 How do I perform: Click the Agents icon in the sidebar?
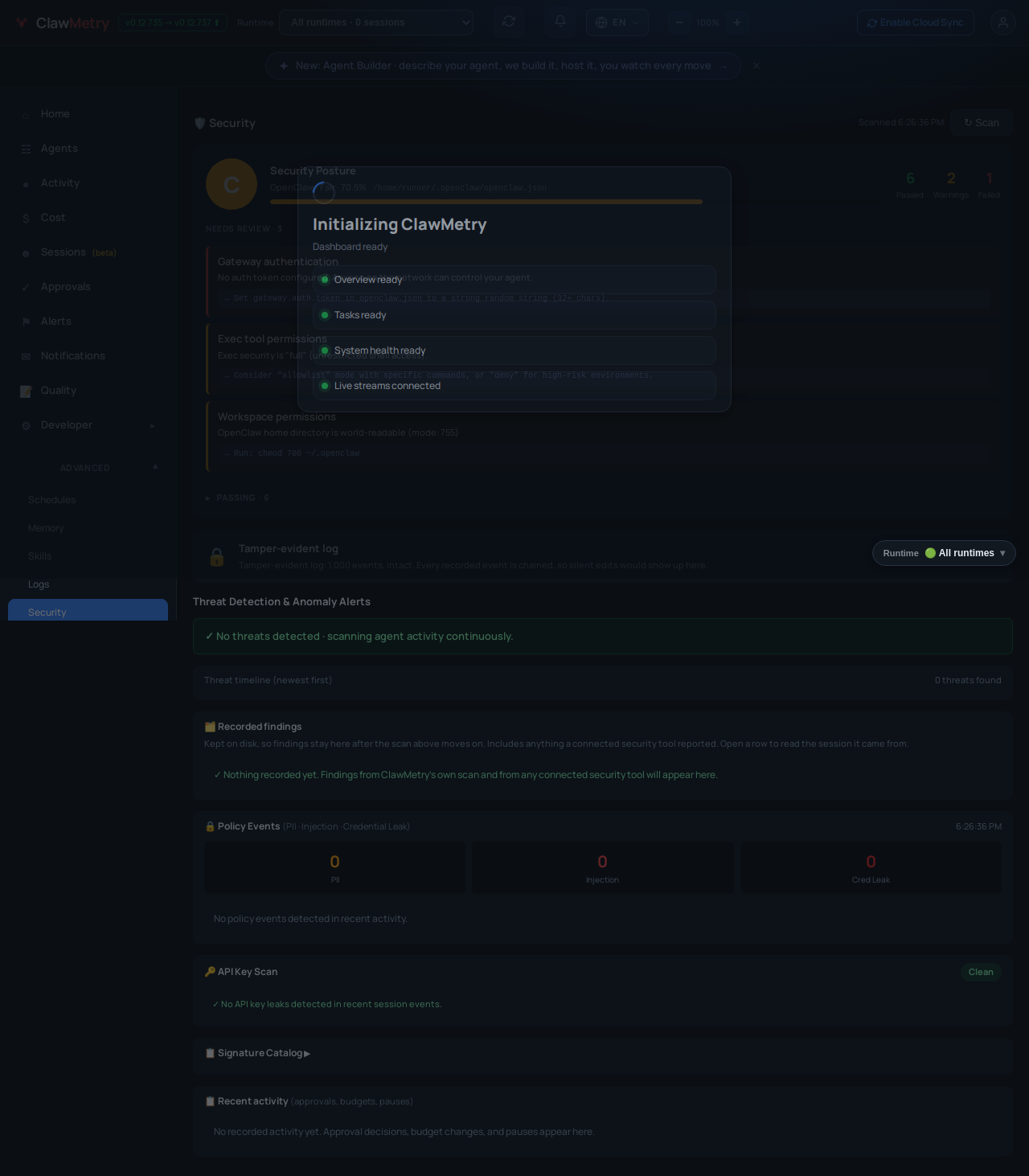click(x=26, y=149)
